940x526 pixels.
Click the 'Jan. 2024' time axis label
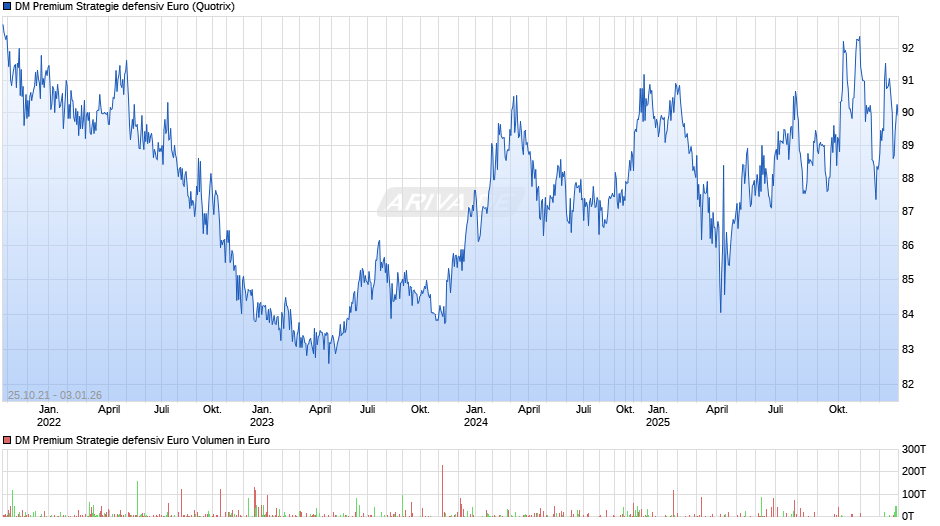(x=475, y=416)
